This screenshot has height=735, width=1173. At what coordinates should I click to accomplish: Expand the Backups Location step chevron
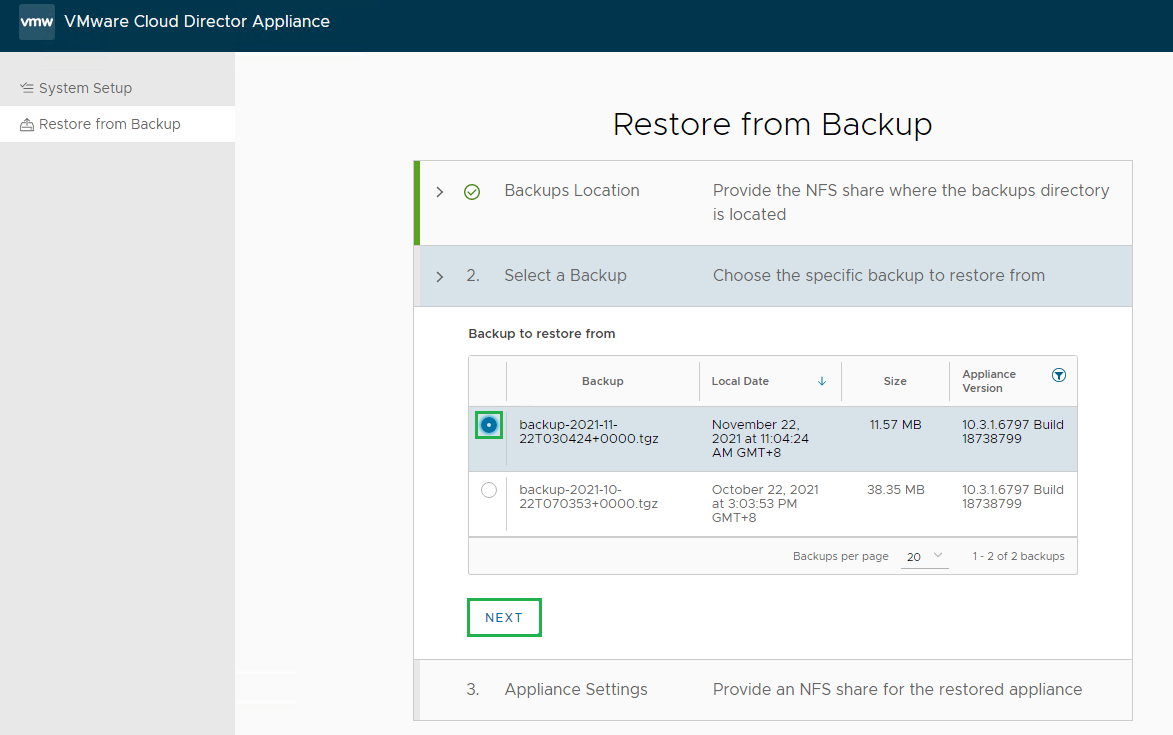pos(440,192)
